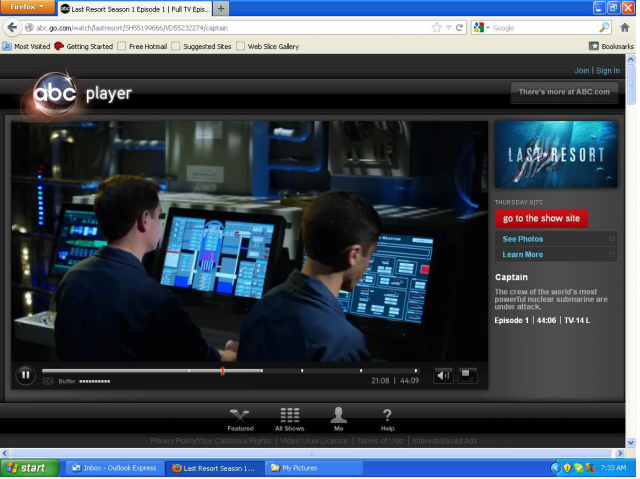Open the Help question mark icon
Viewport: 640px width, 479px height.
click(x=389, y=421)
